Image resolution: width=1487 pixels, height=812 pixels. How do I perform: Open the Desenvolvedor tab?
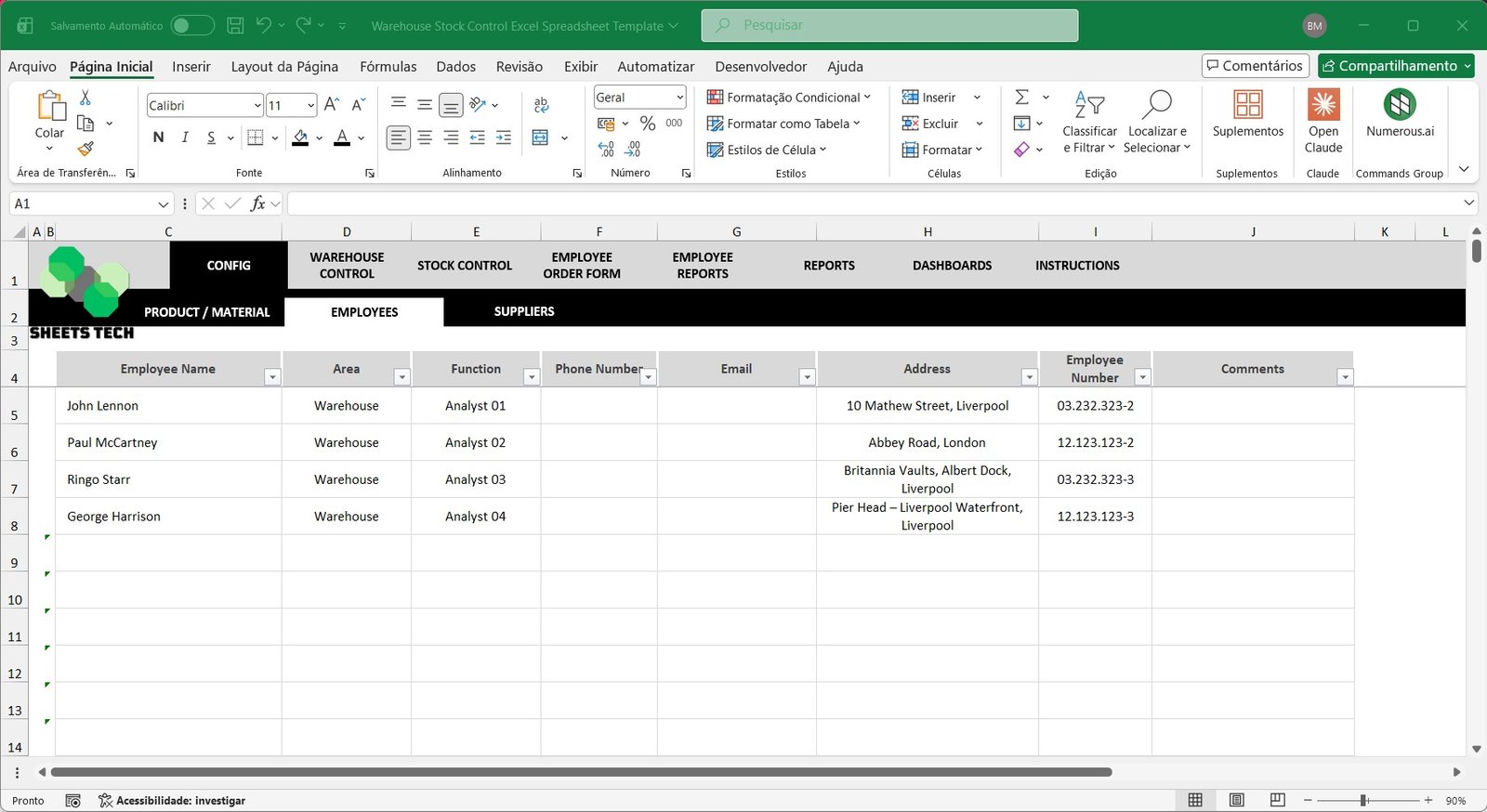click(761, 66)
